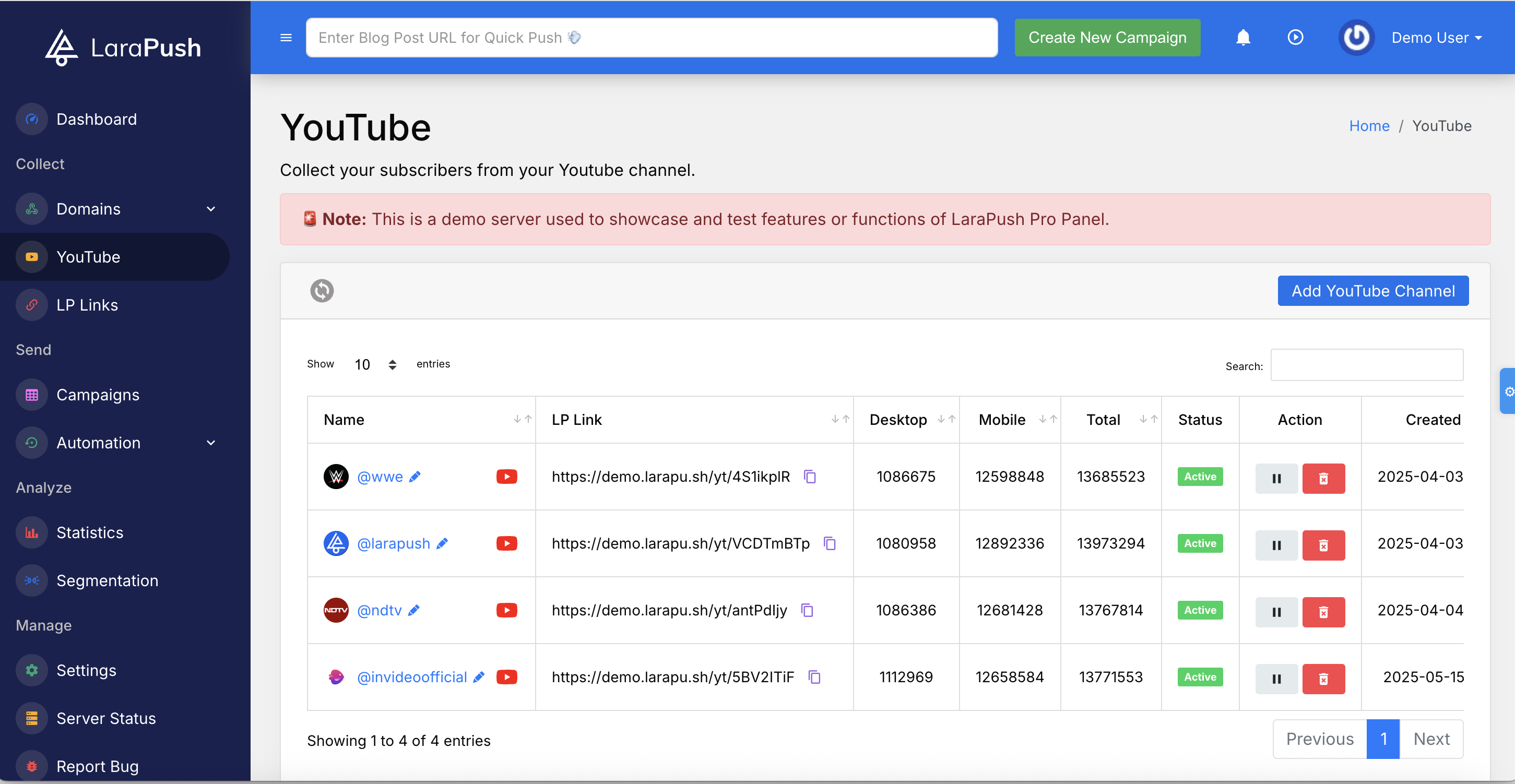Open the @invideoofficial channel link

[x=412, y=678]
